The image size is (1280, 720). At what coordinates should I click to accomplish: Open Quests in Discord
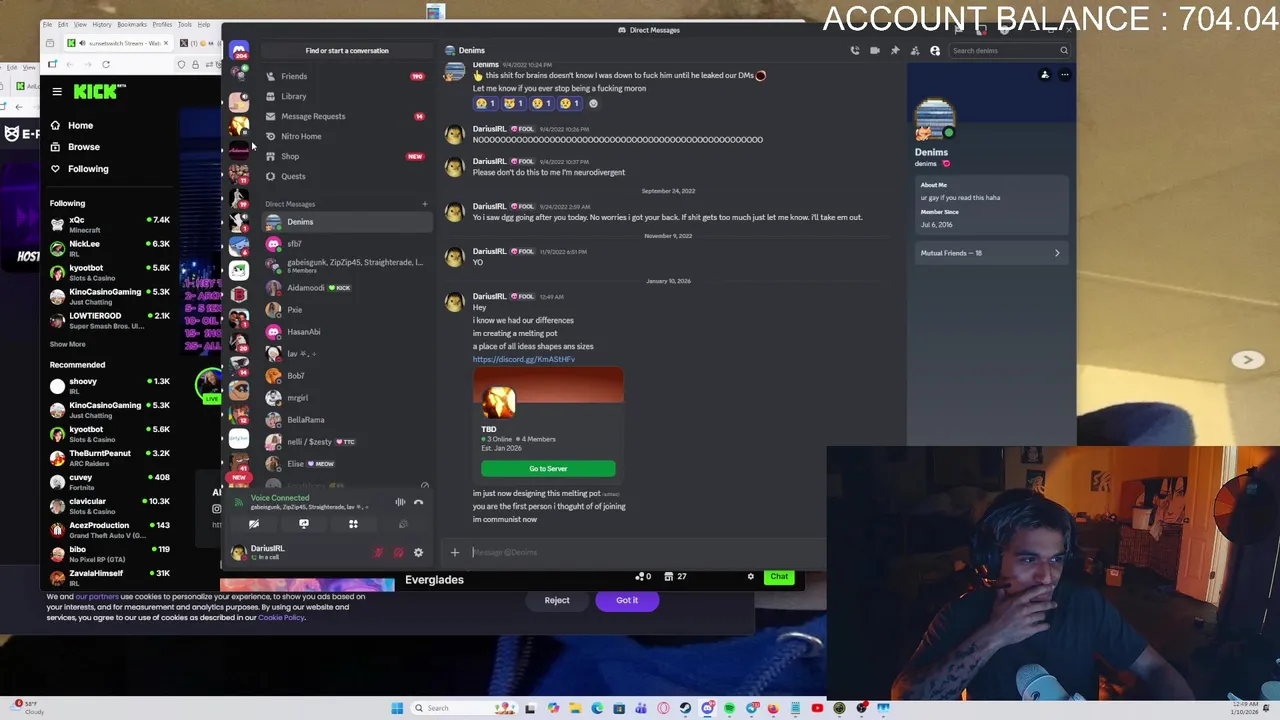[x=346, y=176]
